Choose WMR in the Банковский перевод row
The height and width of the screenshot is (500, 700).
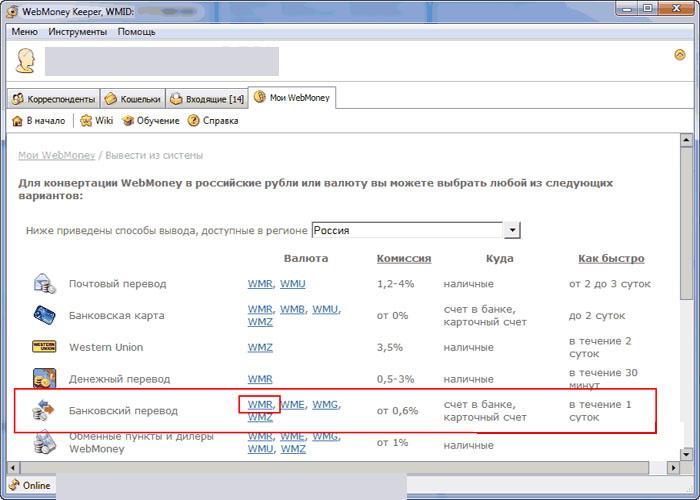(x=260, y=404)
